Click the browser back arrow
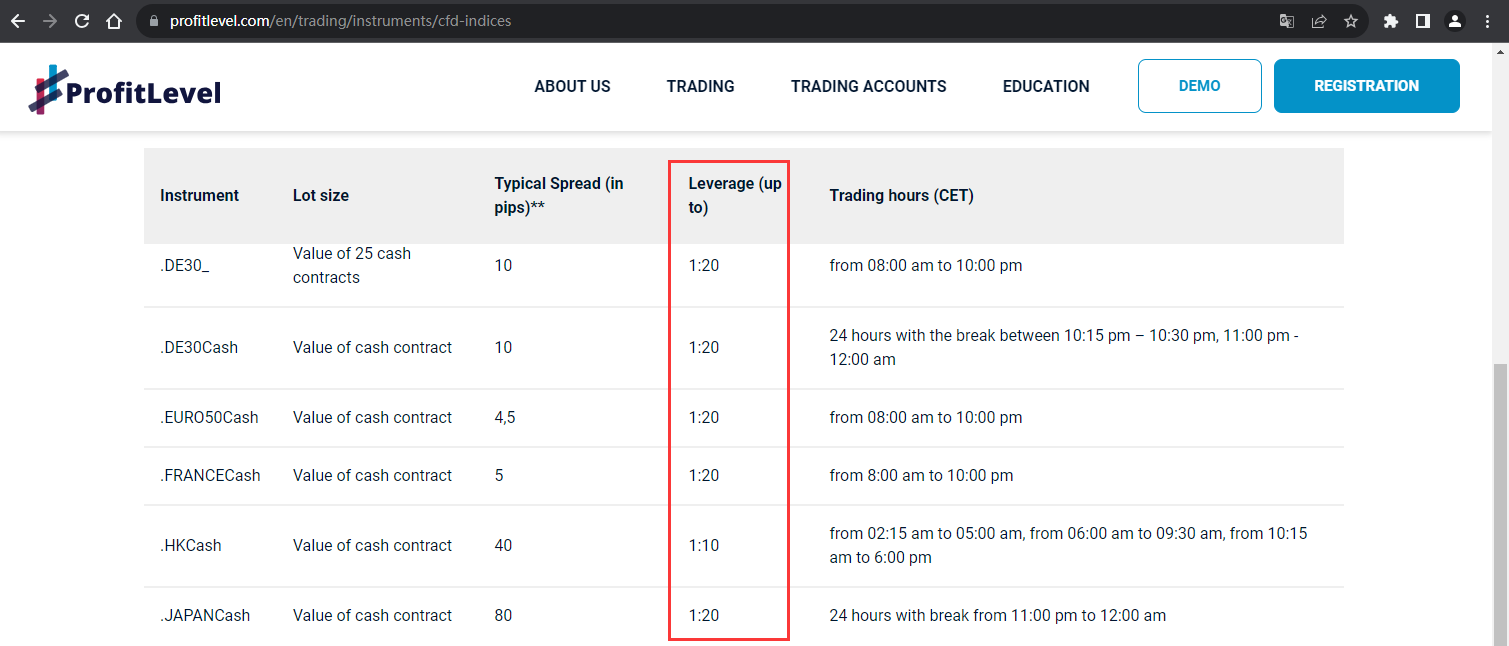Image resolution: width=1509 pixels, height=646 pixels. 19,21
